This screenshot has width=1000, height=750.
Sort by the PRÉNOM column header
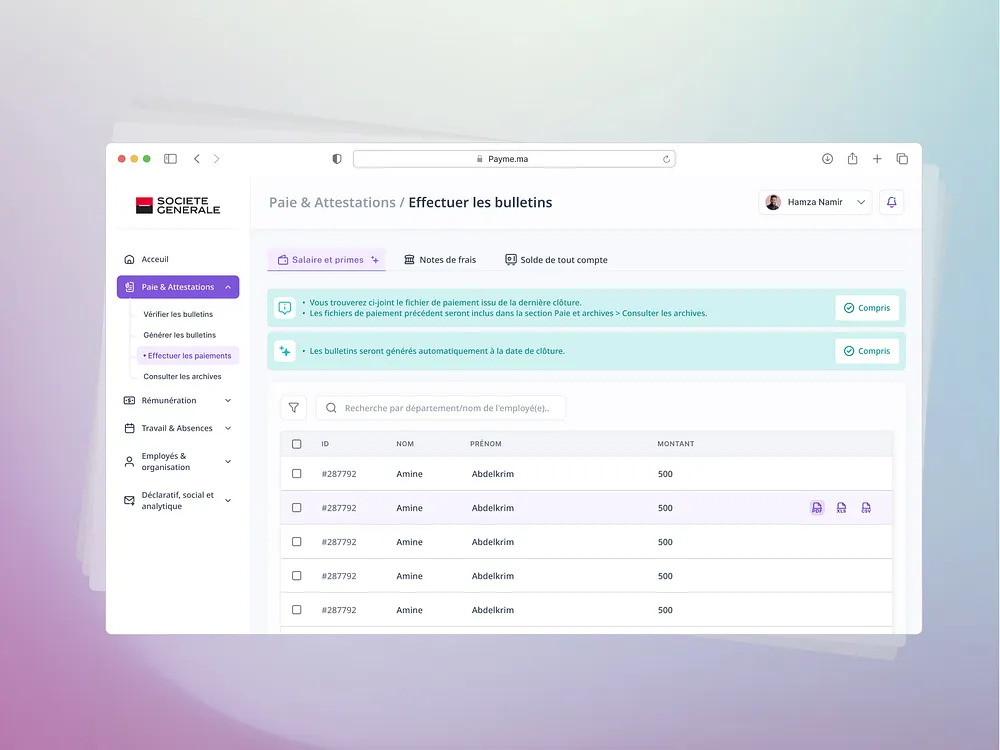(485, 444)
